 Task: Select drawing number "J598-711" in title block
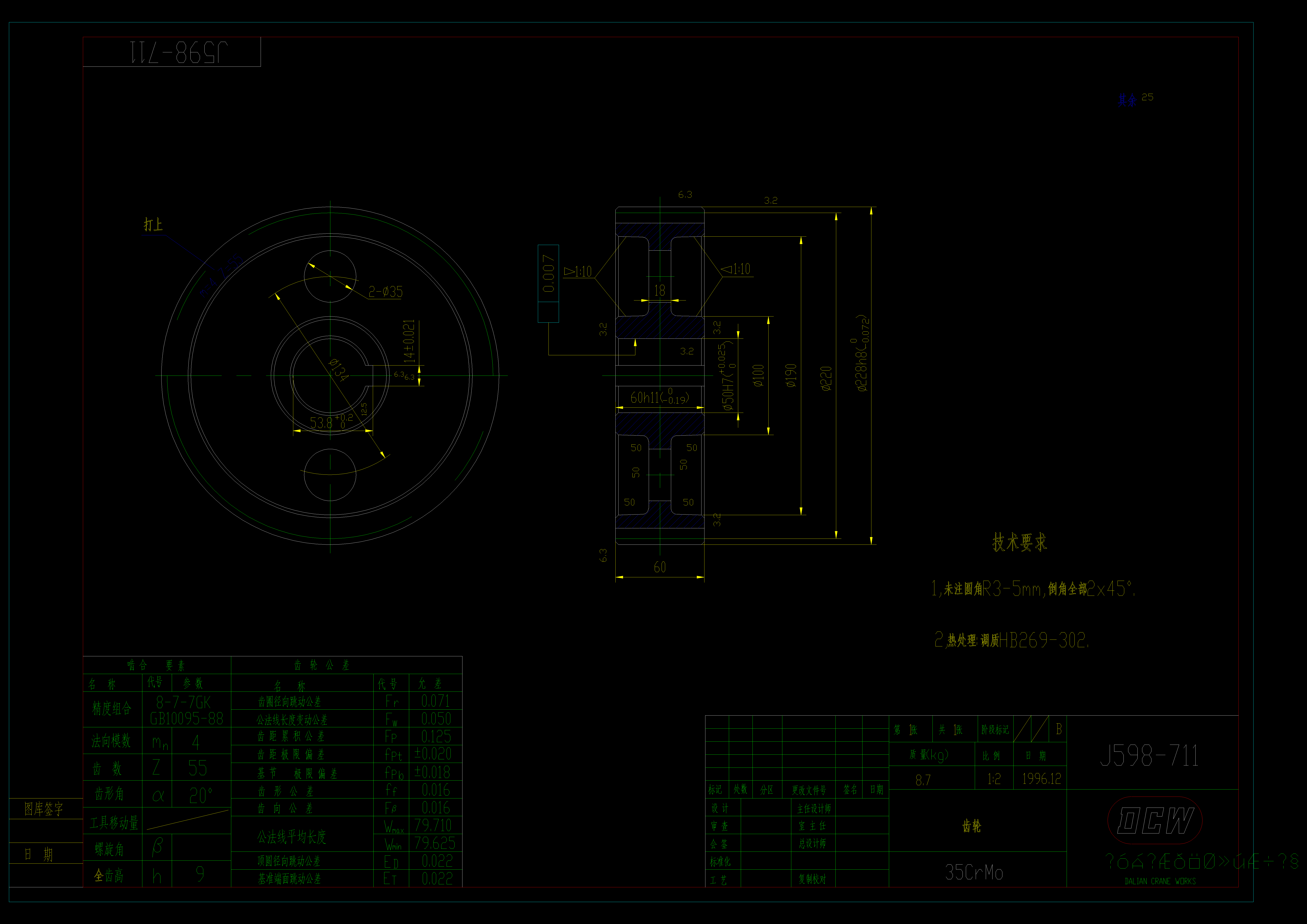1149,755
